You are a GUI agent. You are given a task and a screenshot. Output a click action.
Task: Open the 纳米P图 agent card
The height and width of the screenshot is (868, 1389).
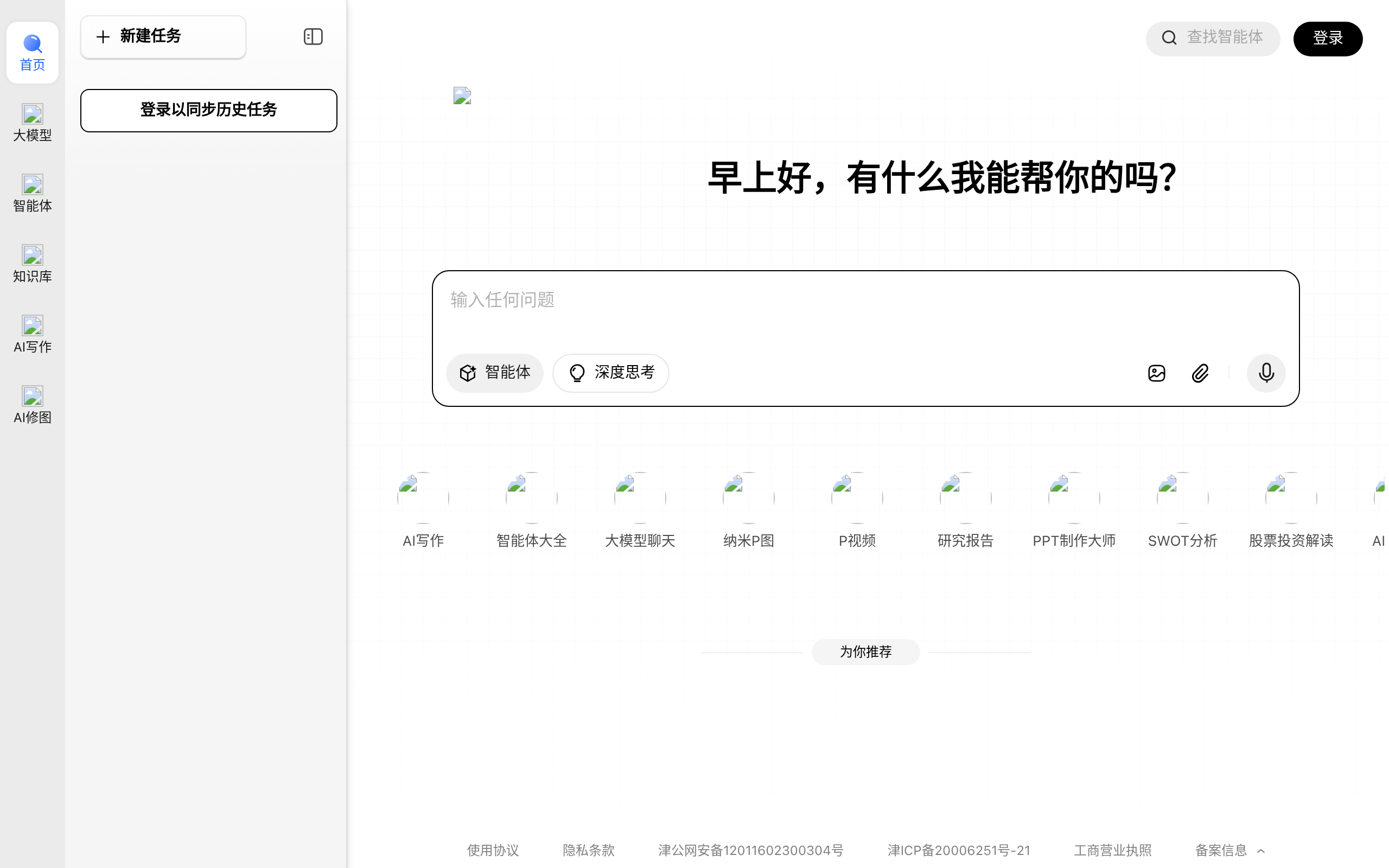click(x=748, y=509)
